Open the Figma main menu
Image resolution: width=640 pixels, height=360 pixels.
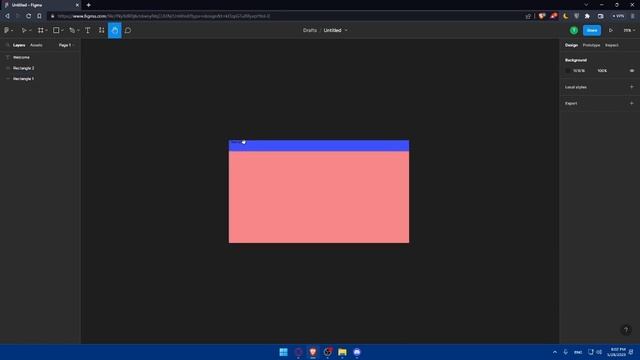point(7,30)
